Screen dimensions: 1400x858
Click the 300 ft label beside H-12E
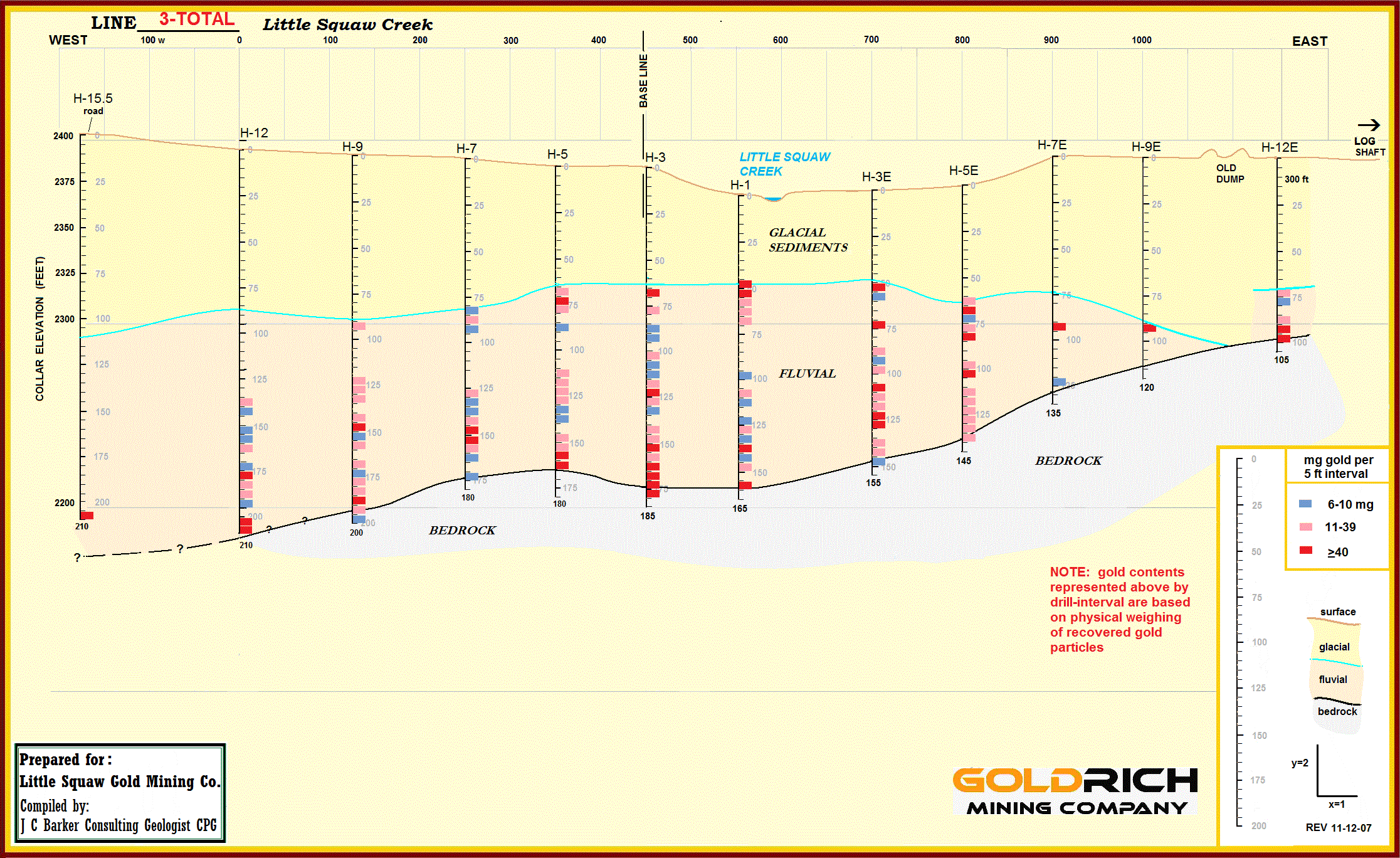coord(1297,179)
